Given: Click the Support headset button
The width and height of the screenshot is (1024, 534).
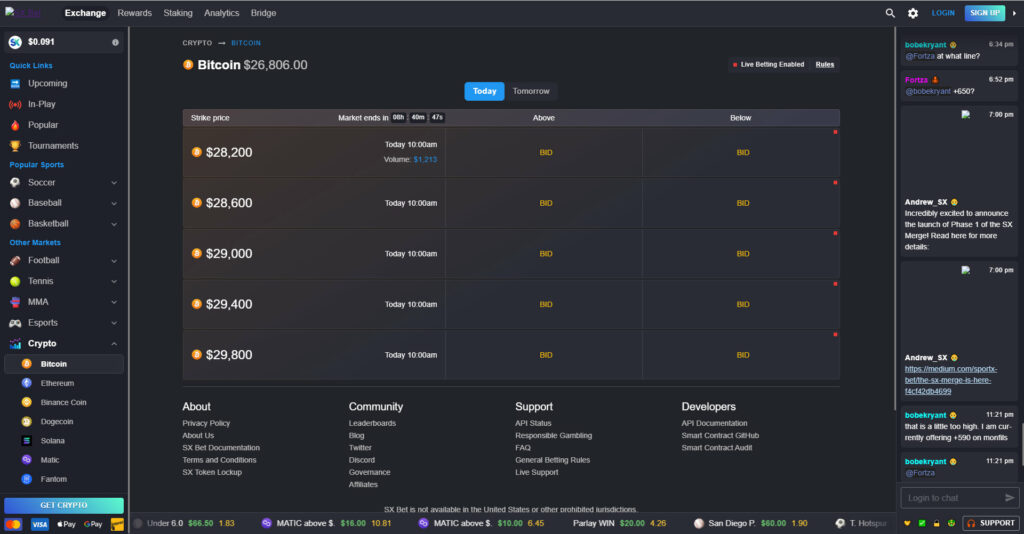Looking at the screenshot, I should click(991, 523).
